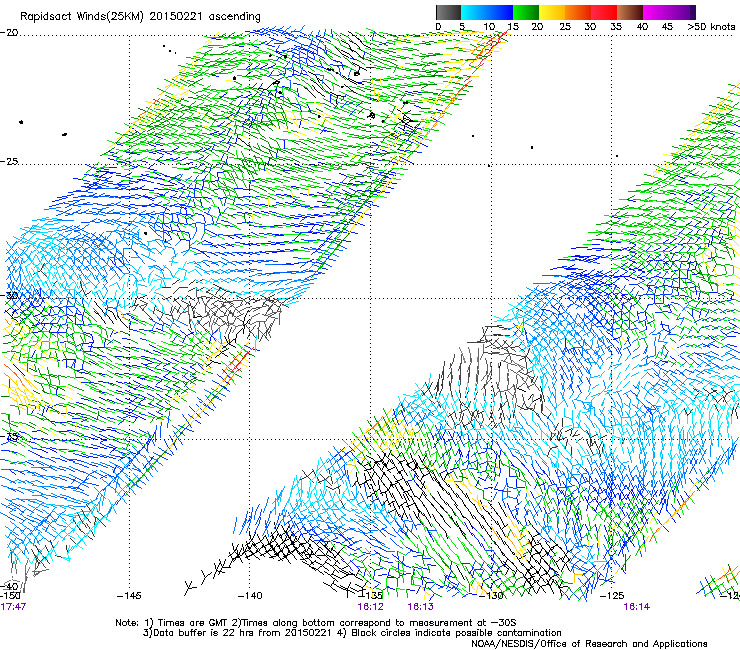Image resolution: width=740 pixels, height=650 pixels.
Task: Click the purple swath time '16:14'
Action: pyautogui.click(x=637, y=607)
